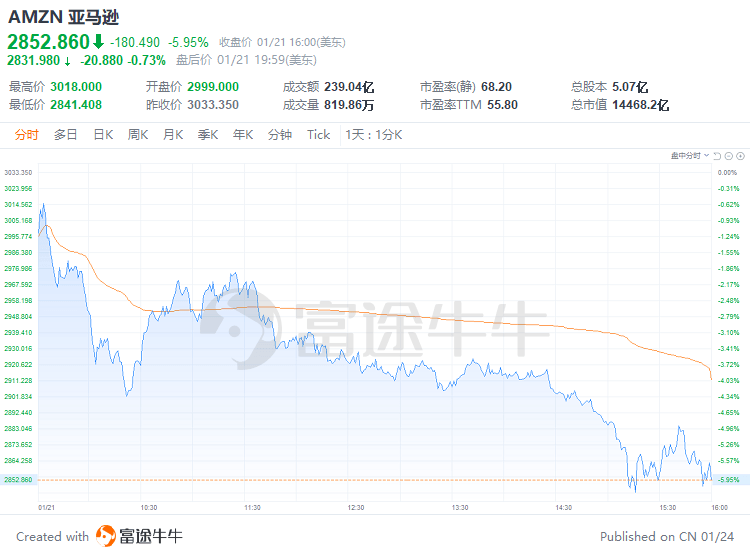750x557 pixels.
Task: Click the 1天 : 1分K option
Action: tap(374, 135)
